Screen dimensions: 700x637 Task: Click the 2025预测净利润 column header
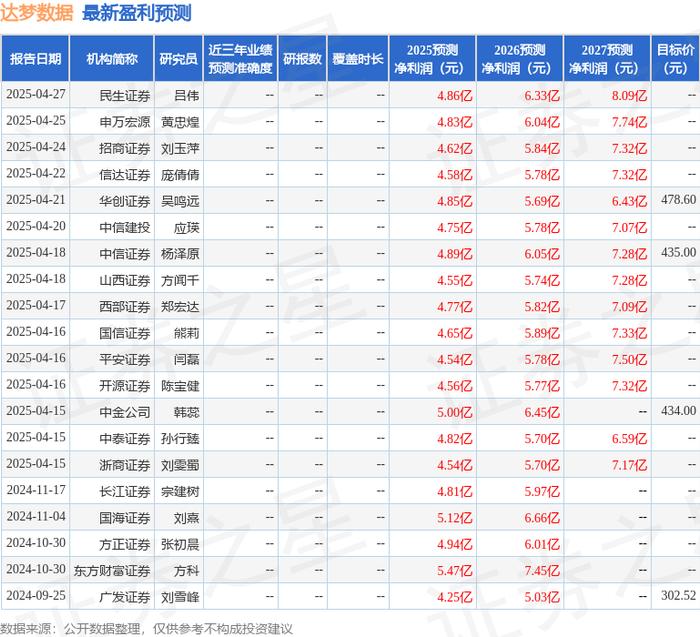click(432, 59)
